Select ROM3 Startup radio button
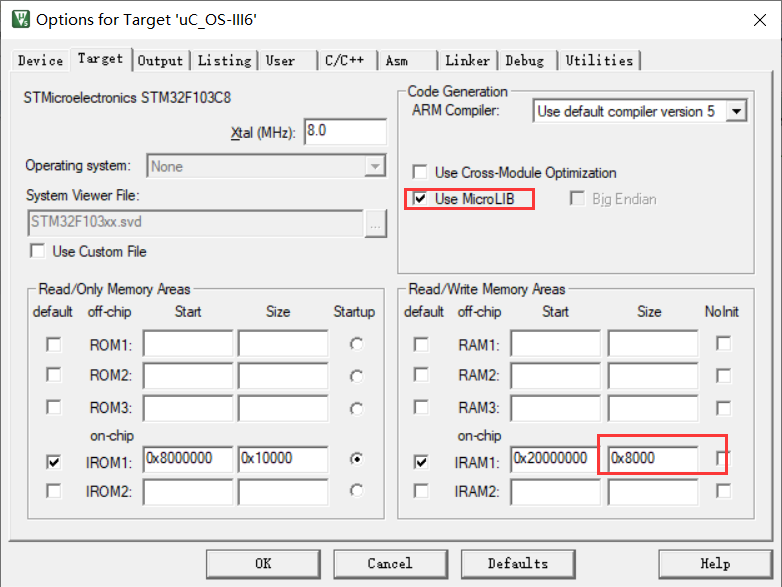Viewport: 782px width, 587px height. [356, 409]
